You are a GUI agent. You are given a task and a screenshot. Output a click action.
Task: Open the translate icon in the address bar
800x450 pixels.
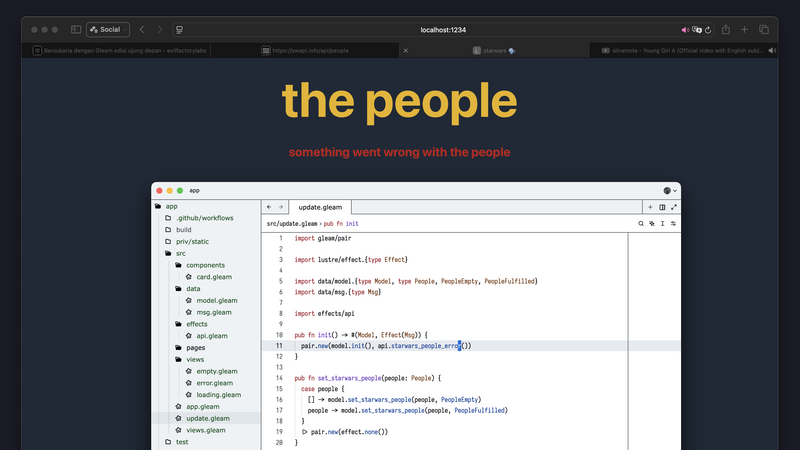tap(697, 30)
